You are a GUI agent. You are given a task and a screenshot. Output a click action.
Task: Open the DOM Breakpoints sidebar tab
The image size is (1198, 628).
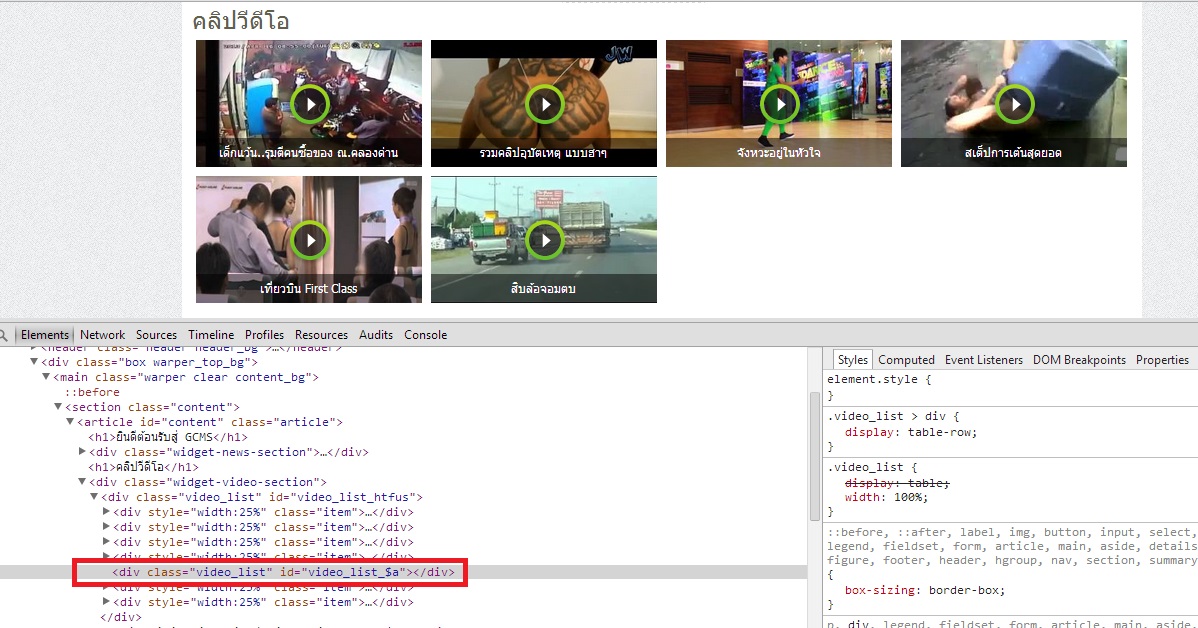click(1079, 360)
